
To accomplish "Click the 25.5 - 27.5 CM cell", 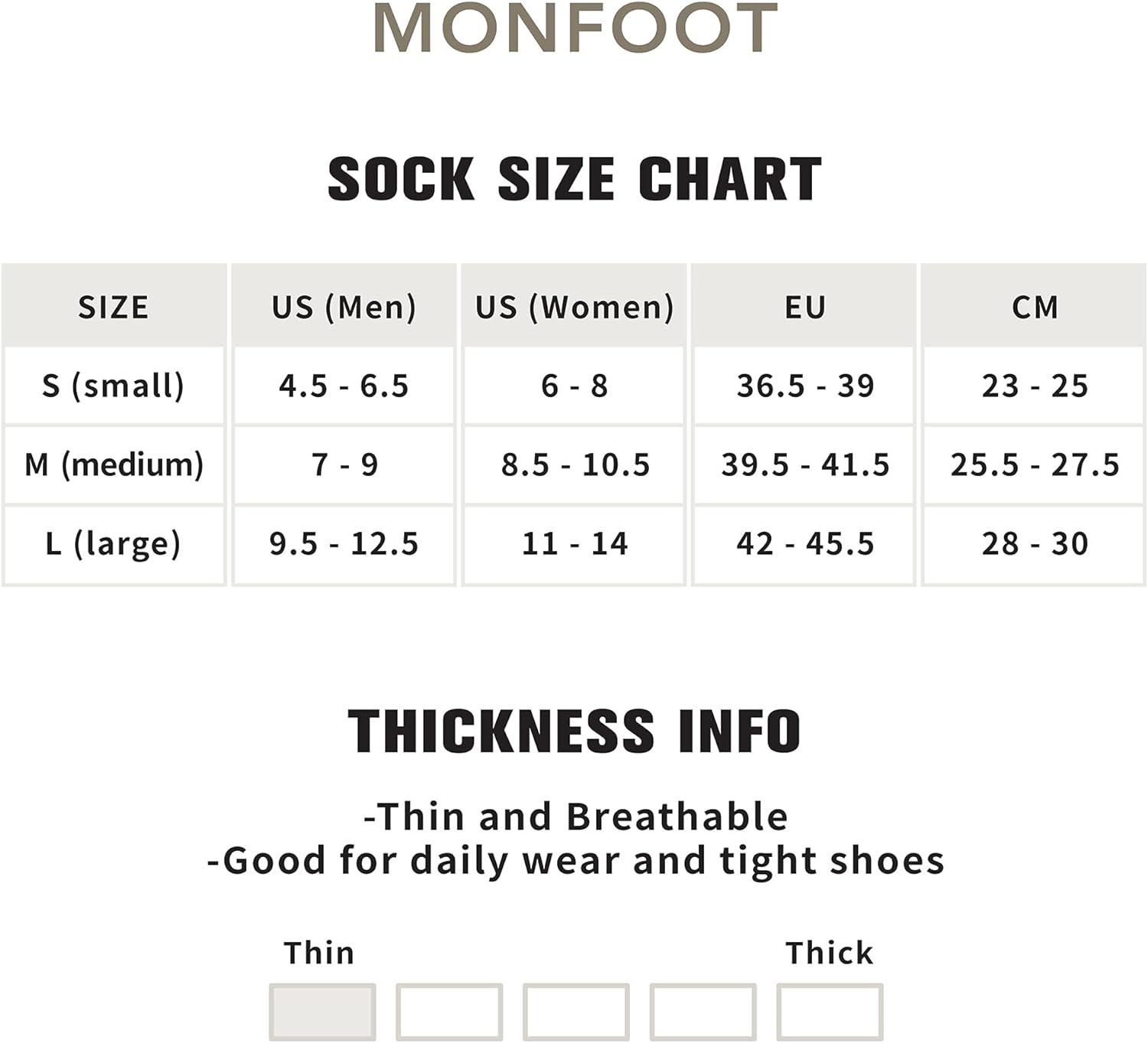I will [1034, 464].
